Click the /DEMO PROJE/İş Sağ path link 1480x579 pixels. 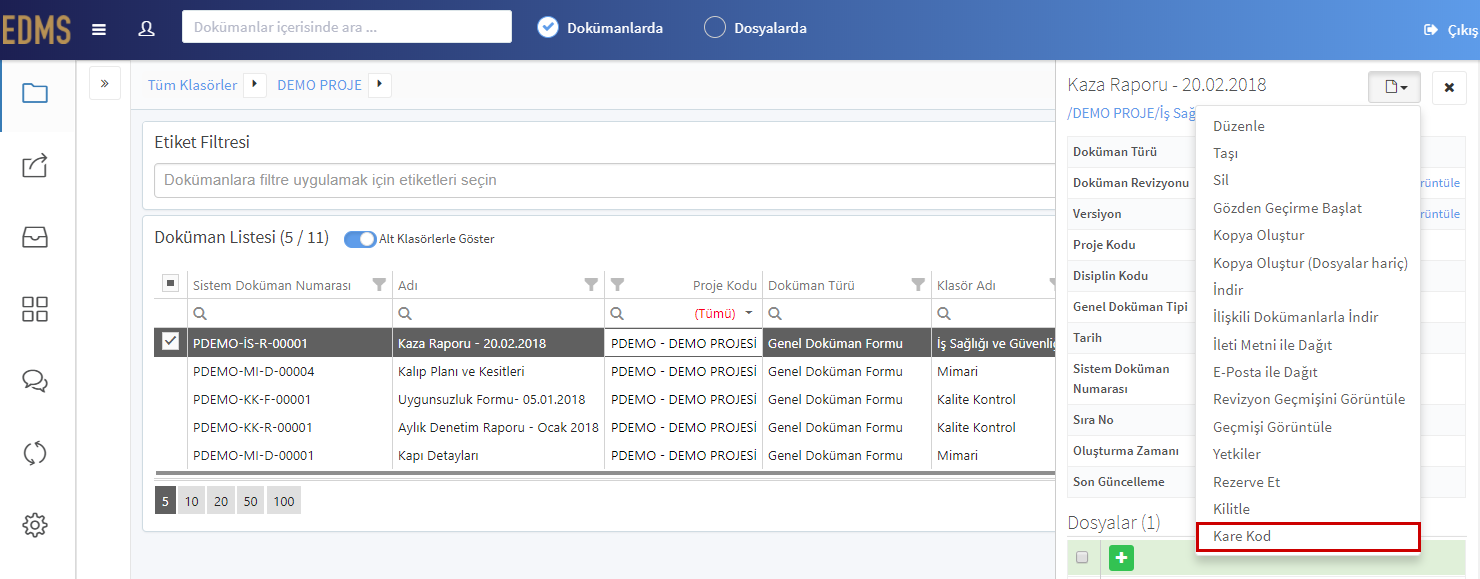(x=1132, y=113)
